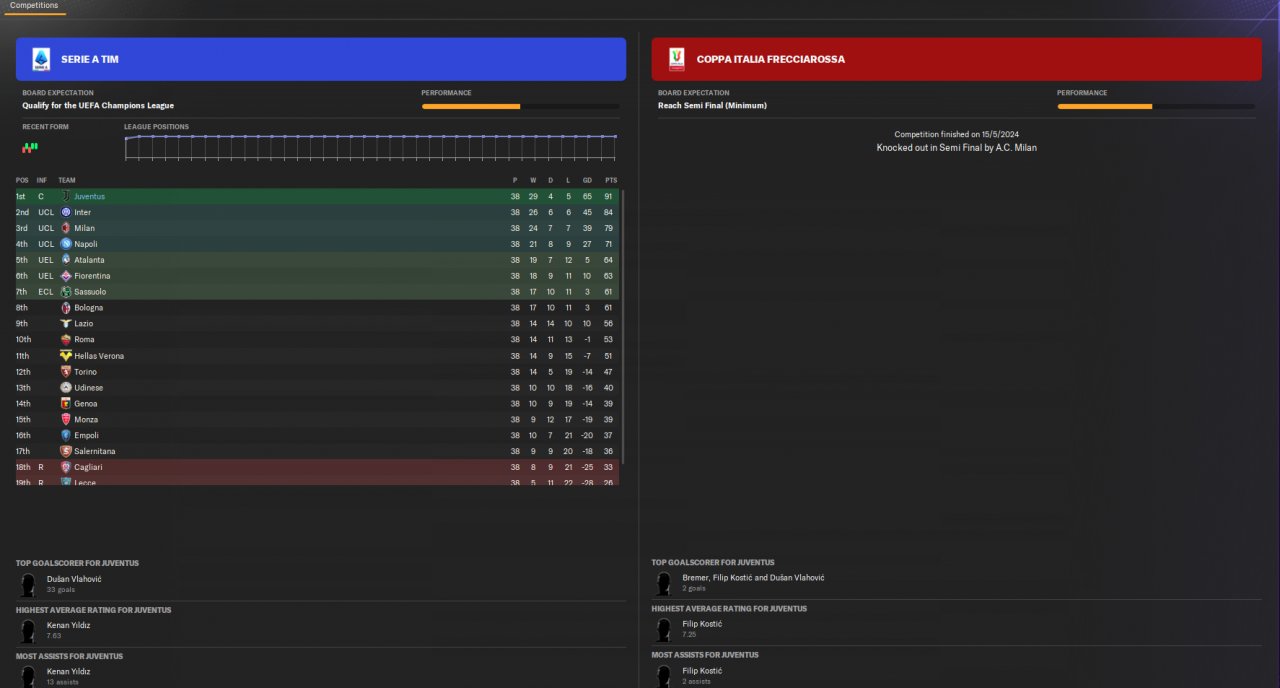
Task: Click the Hellas Verona club badge
Action: coord(66,356)
